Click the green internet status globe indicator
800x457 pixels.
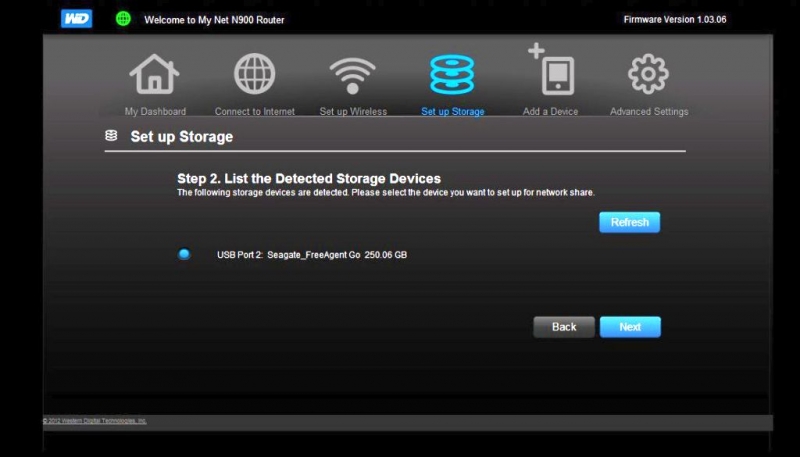pos(123,19)
